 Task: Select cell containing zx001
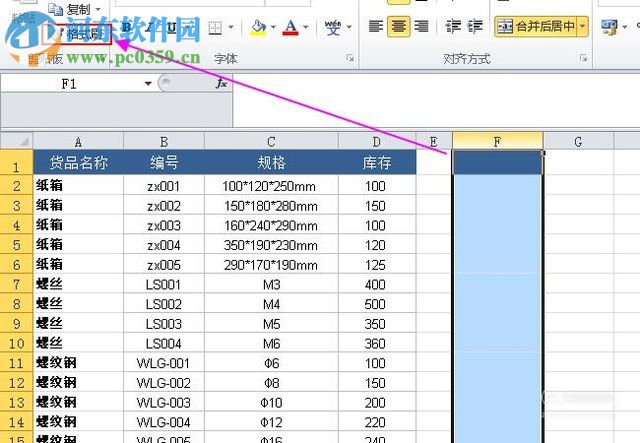point(164,186)
